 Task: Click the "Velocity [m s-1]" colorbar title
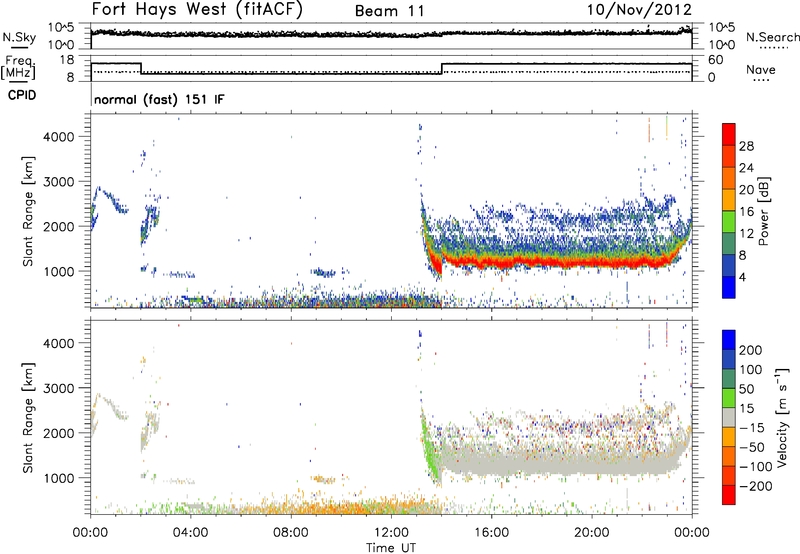point(783,417)
